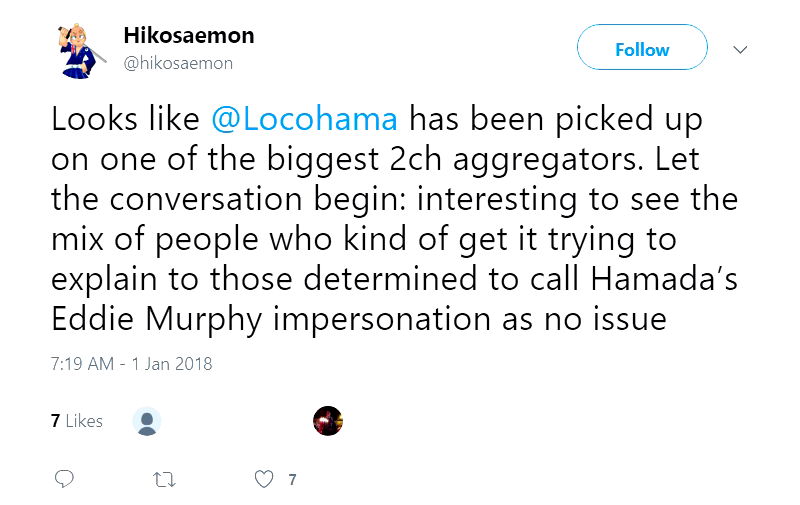Visit the @hikosaemon handle link

[x=178, y=63]
